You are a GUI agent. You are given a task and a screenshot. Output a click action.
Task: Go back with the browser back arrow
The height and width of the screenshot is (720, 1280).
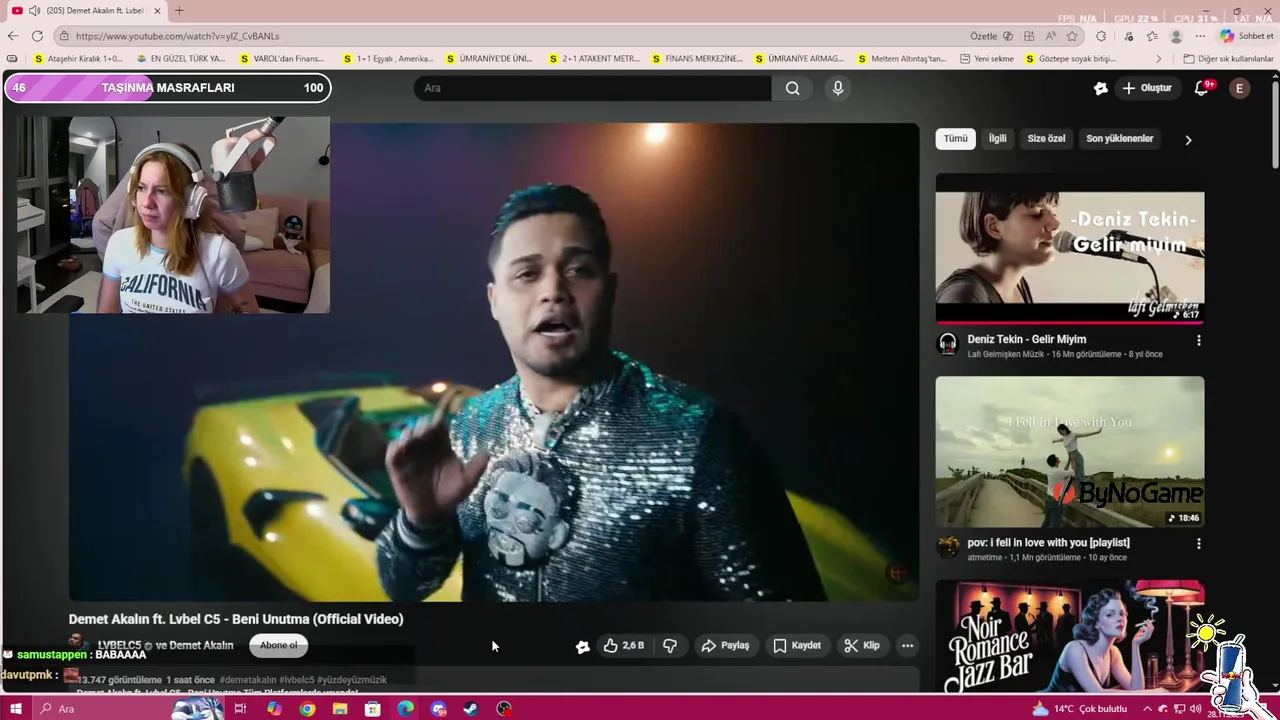(13, 36)
